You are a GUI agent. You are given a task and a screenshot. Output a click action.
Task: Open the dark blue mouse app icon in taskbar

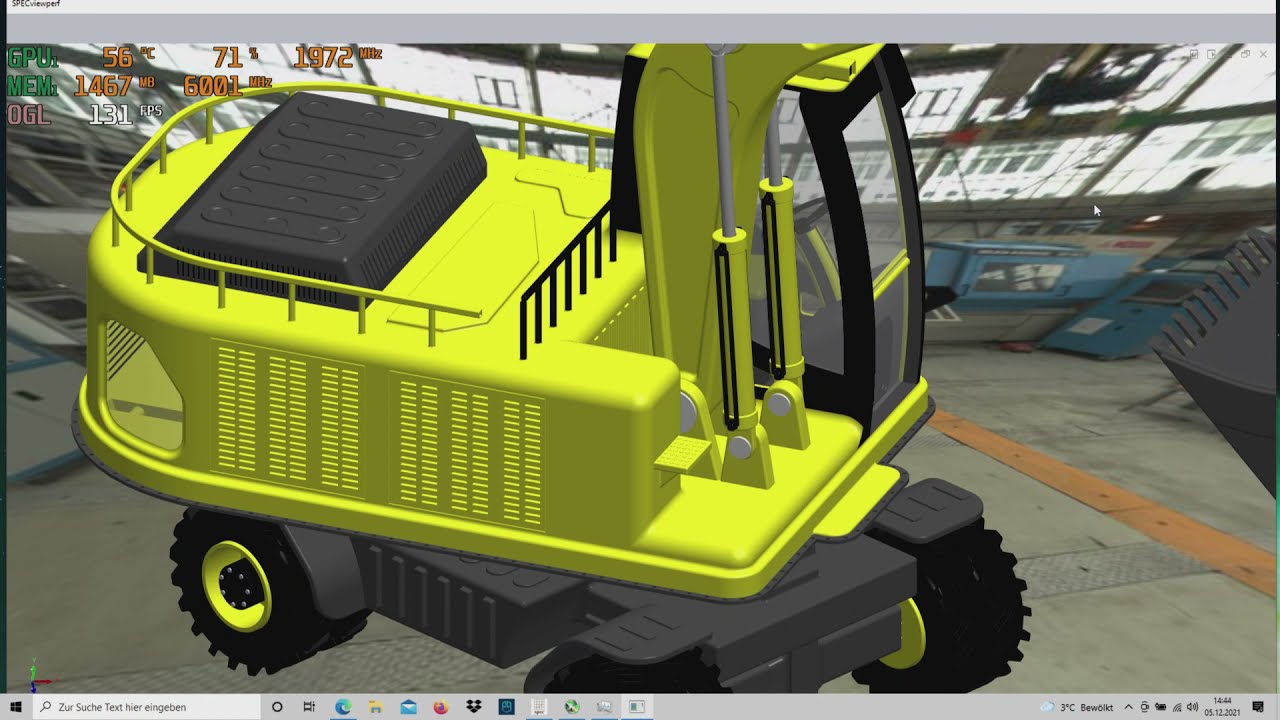coord(506,707)
